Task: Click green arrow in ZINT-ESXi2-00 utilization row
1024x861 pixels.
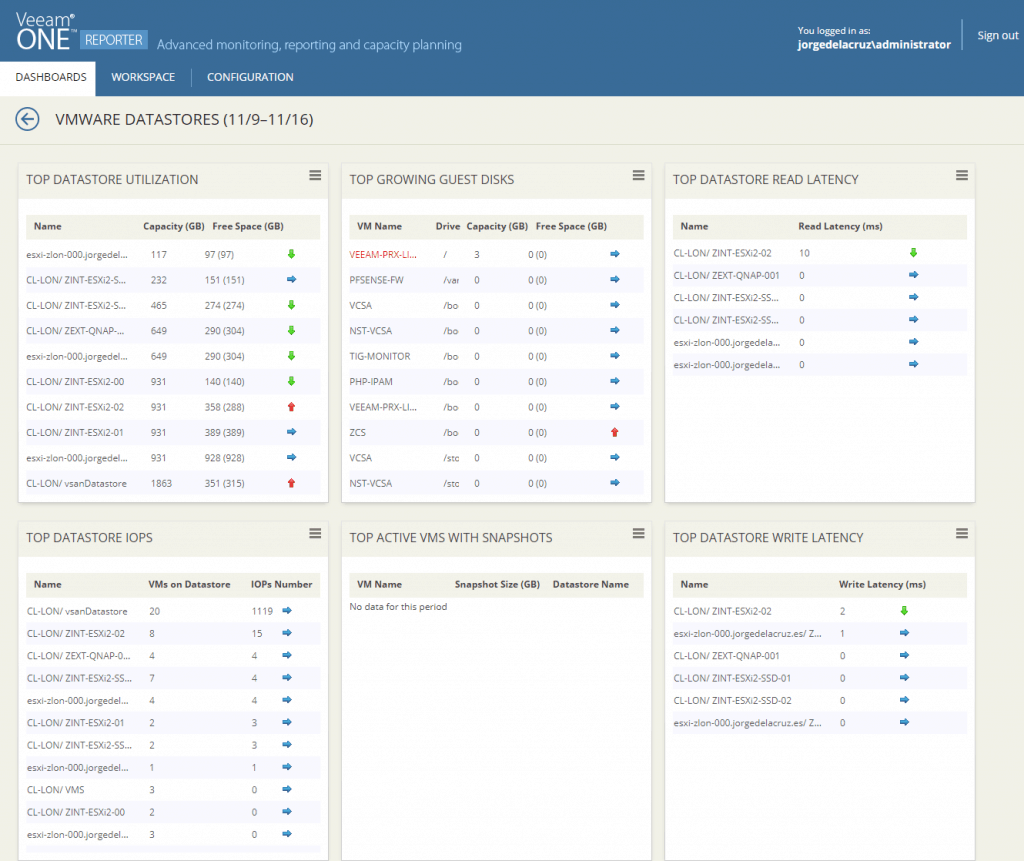Action: pyautogui.click(x=291, y=382)
